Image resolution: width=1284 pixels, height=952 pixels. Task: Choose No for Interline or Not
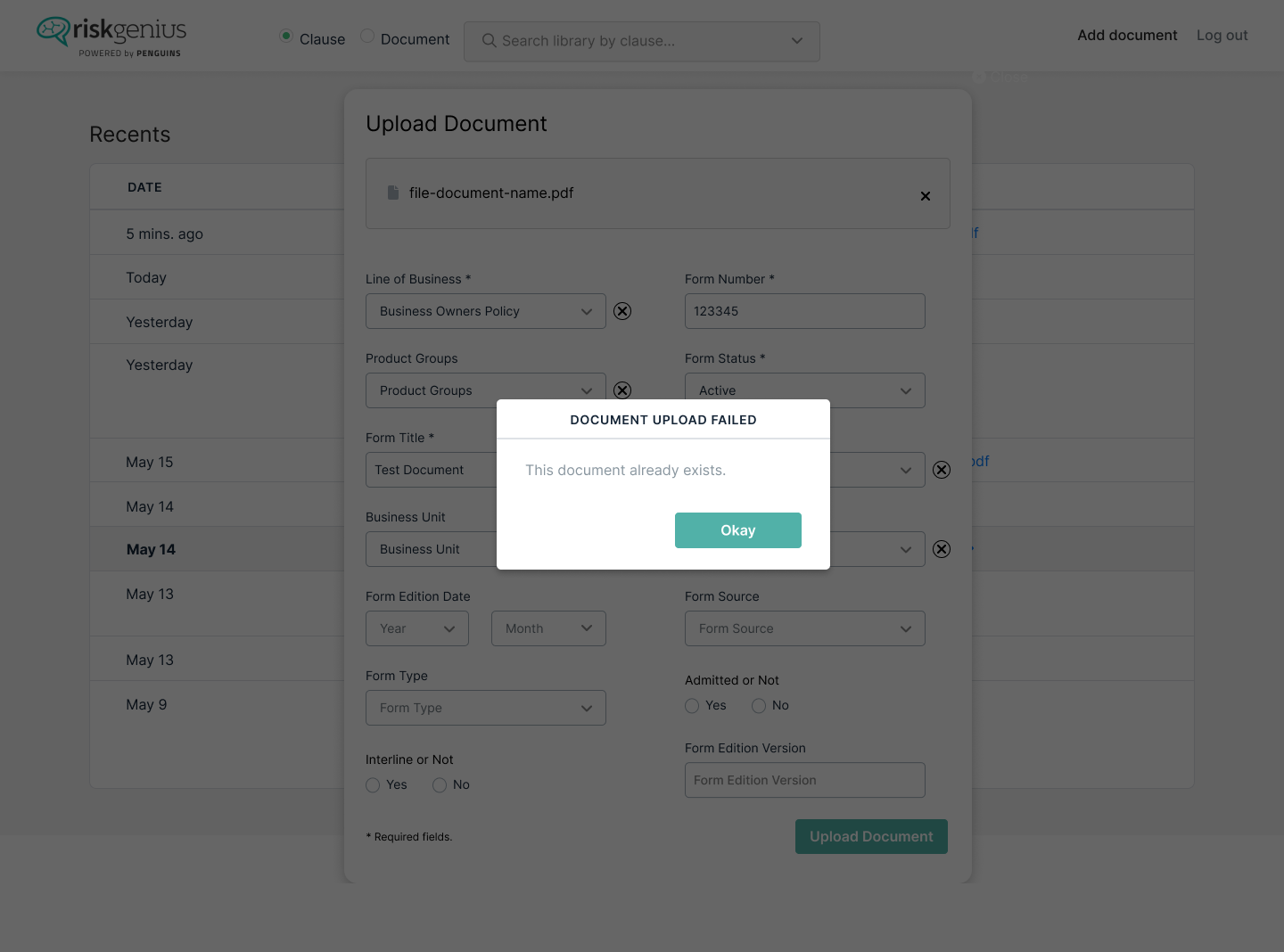(x=440, y=785)
